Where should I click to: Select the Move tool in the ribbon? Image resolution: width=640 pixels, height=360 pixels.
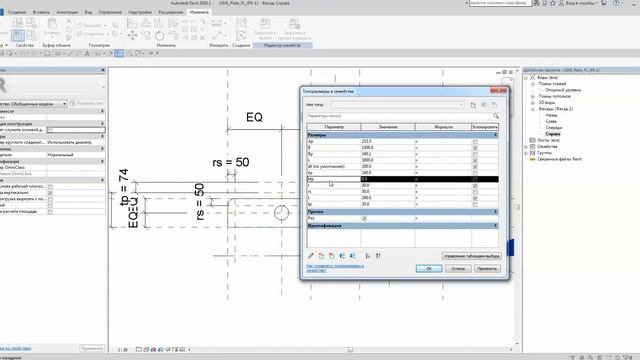point(133,36)
